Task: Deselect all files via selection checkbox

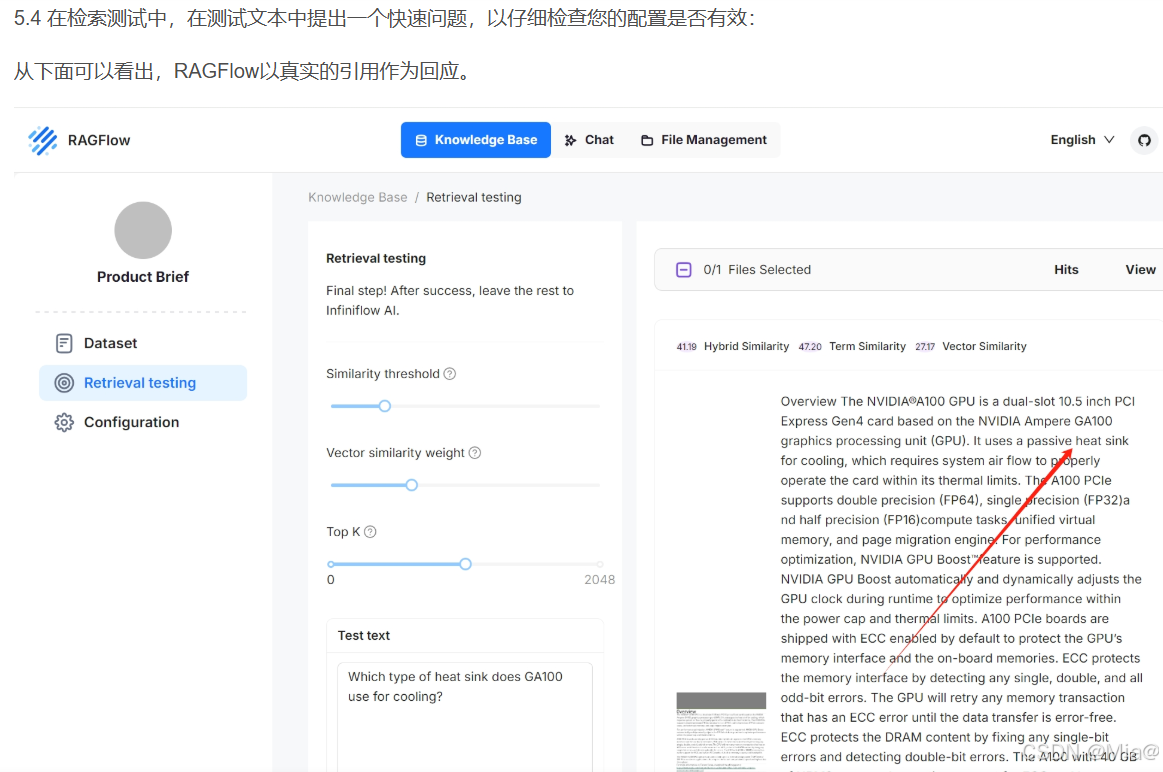Action: (x=684, y=269)
